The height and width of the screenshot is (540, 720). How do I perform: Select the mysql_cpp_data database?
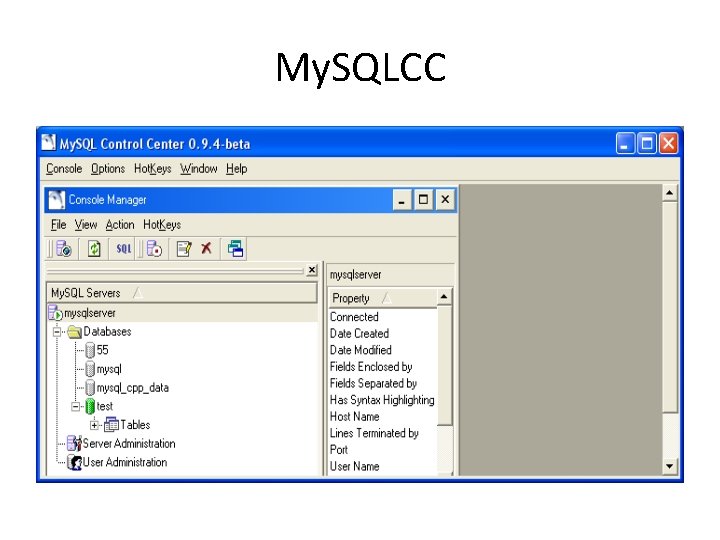click(x=133, y=388)
